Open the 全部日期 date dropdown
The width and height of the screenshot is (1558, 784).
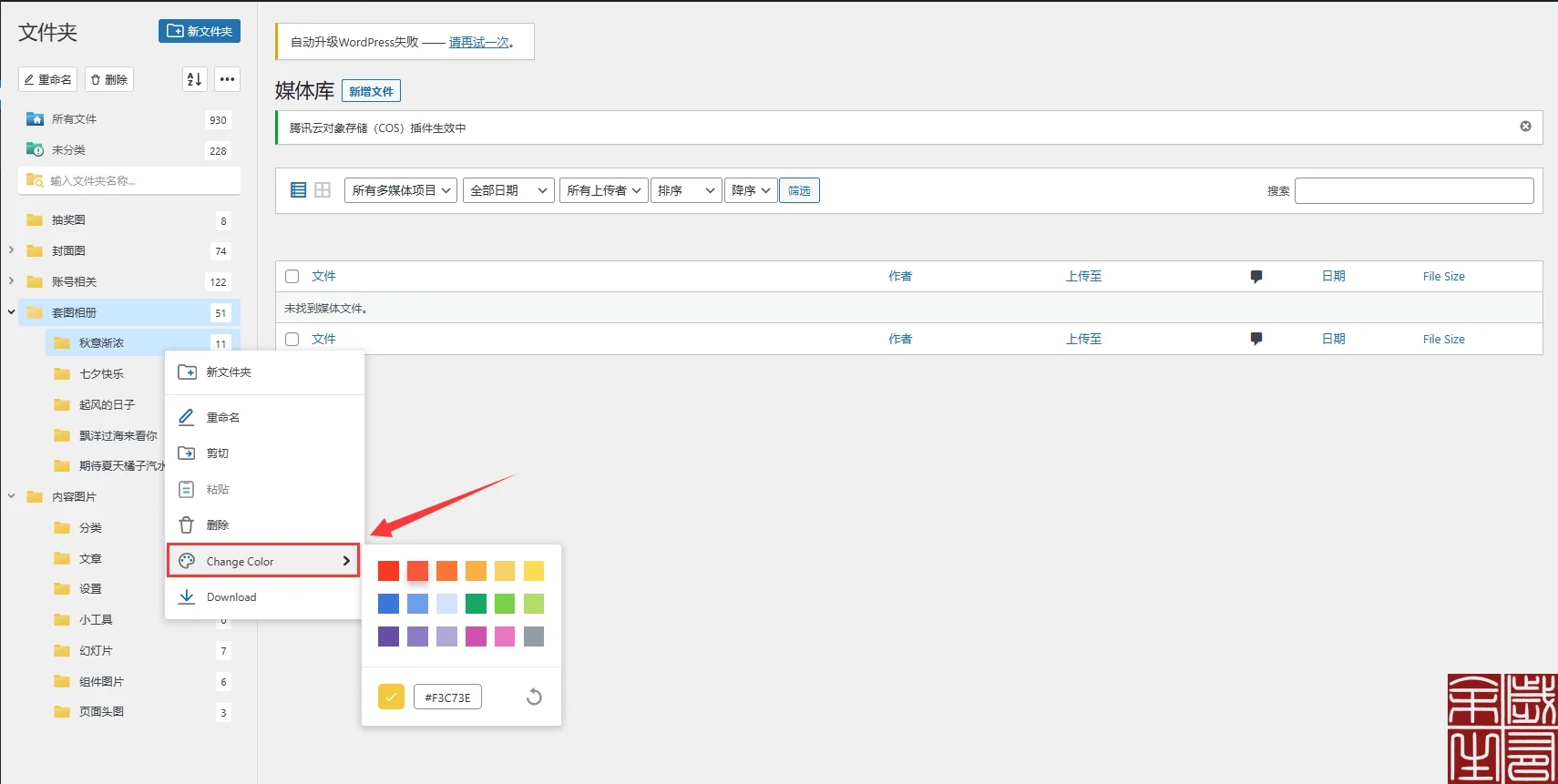click(508, 190)
